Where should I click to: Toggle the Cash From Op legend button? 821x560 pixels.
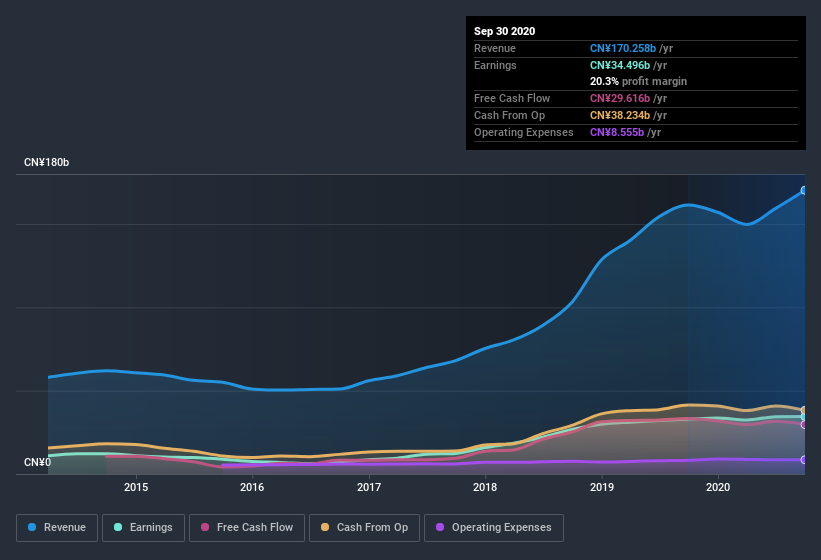364,528
